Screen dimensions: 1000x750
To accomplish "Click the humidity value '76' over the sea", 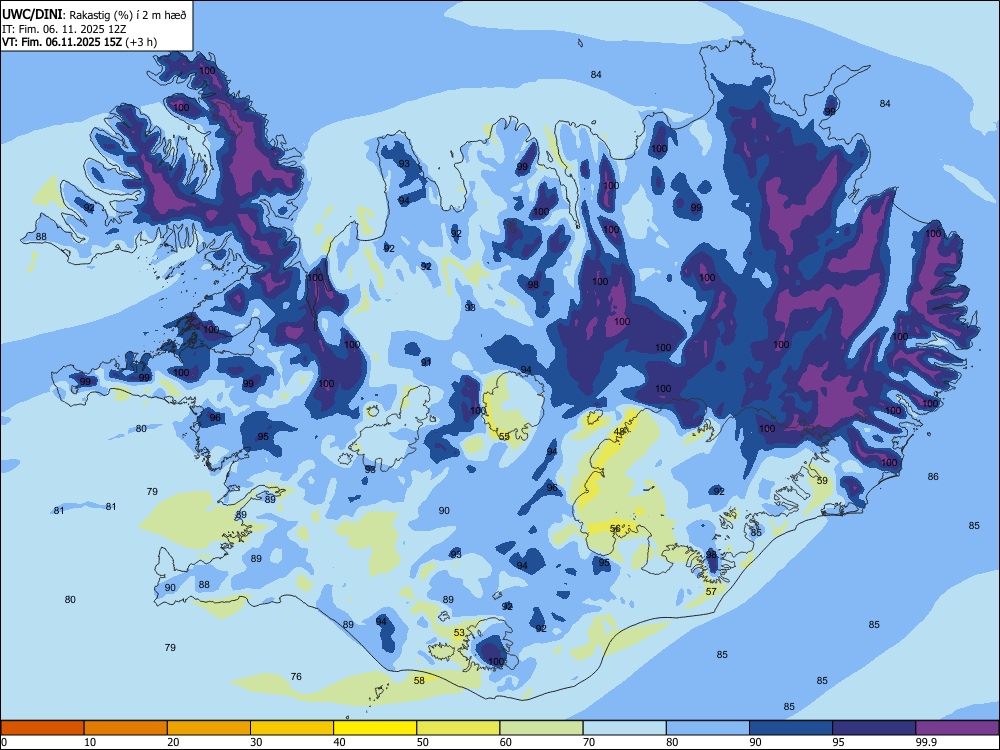I will (296, 677).
